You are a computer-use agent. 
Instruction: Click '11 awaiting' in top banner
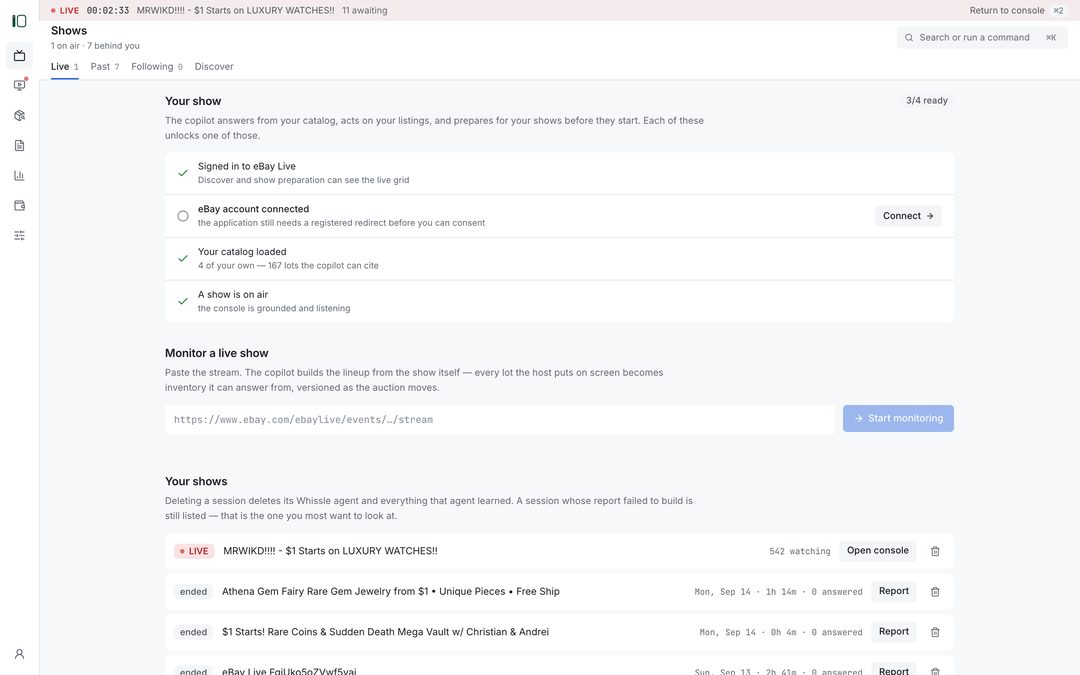tap(364, 10)
